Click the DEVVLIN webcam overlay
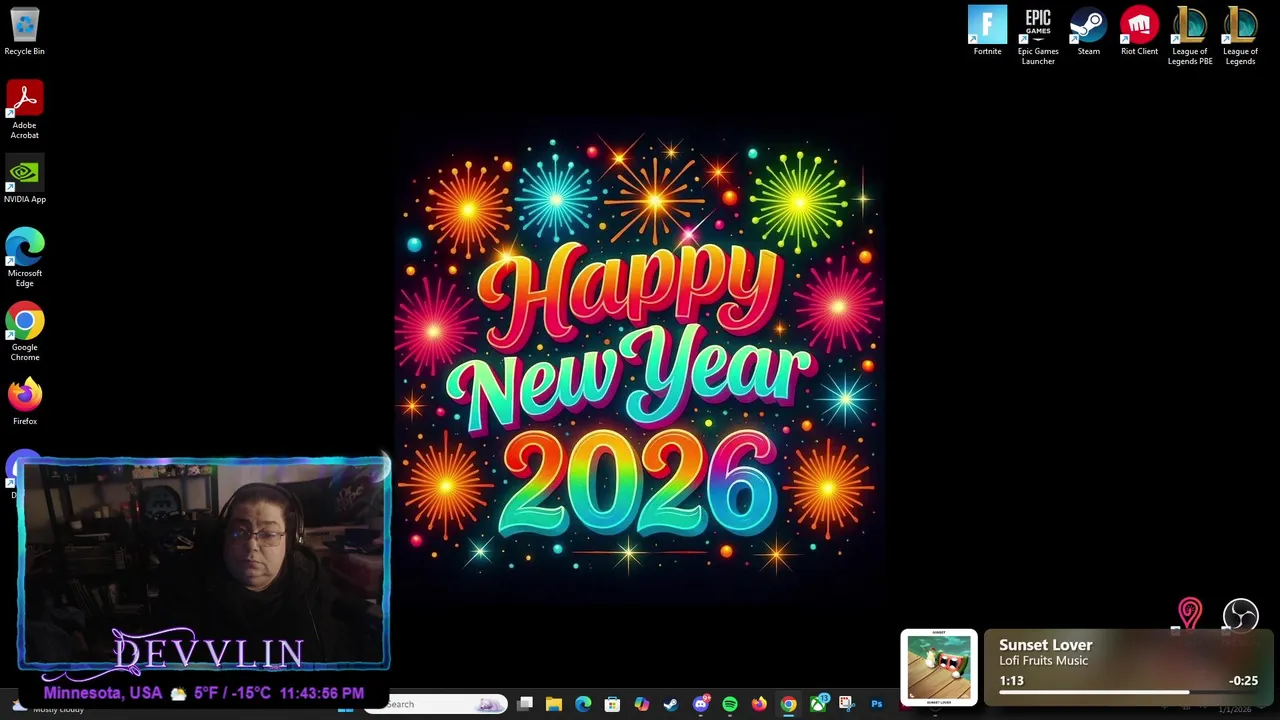 click(204, 564)
